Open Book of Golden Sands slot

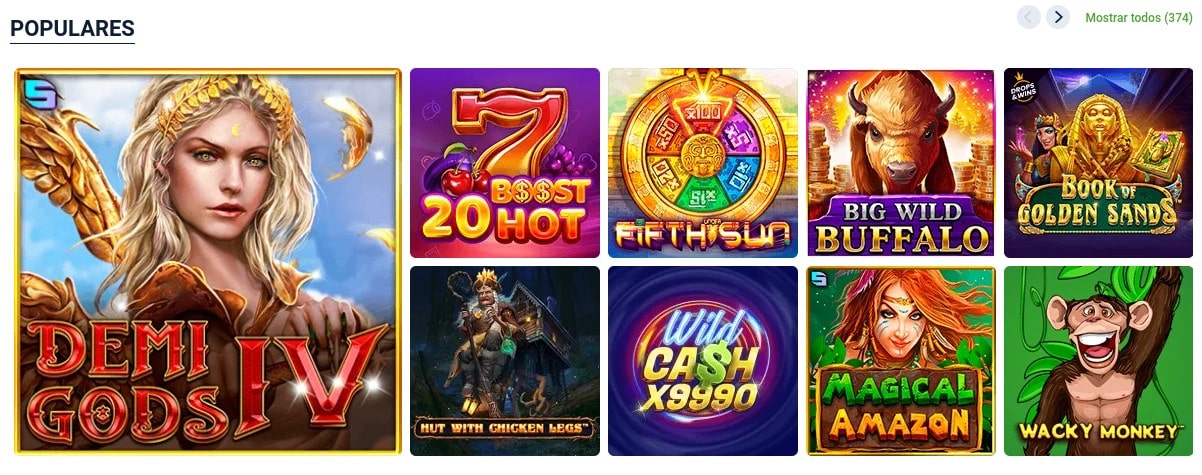[x=1098, y=163]
